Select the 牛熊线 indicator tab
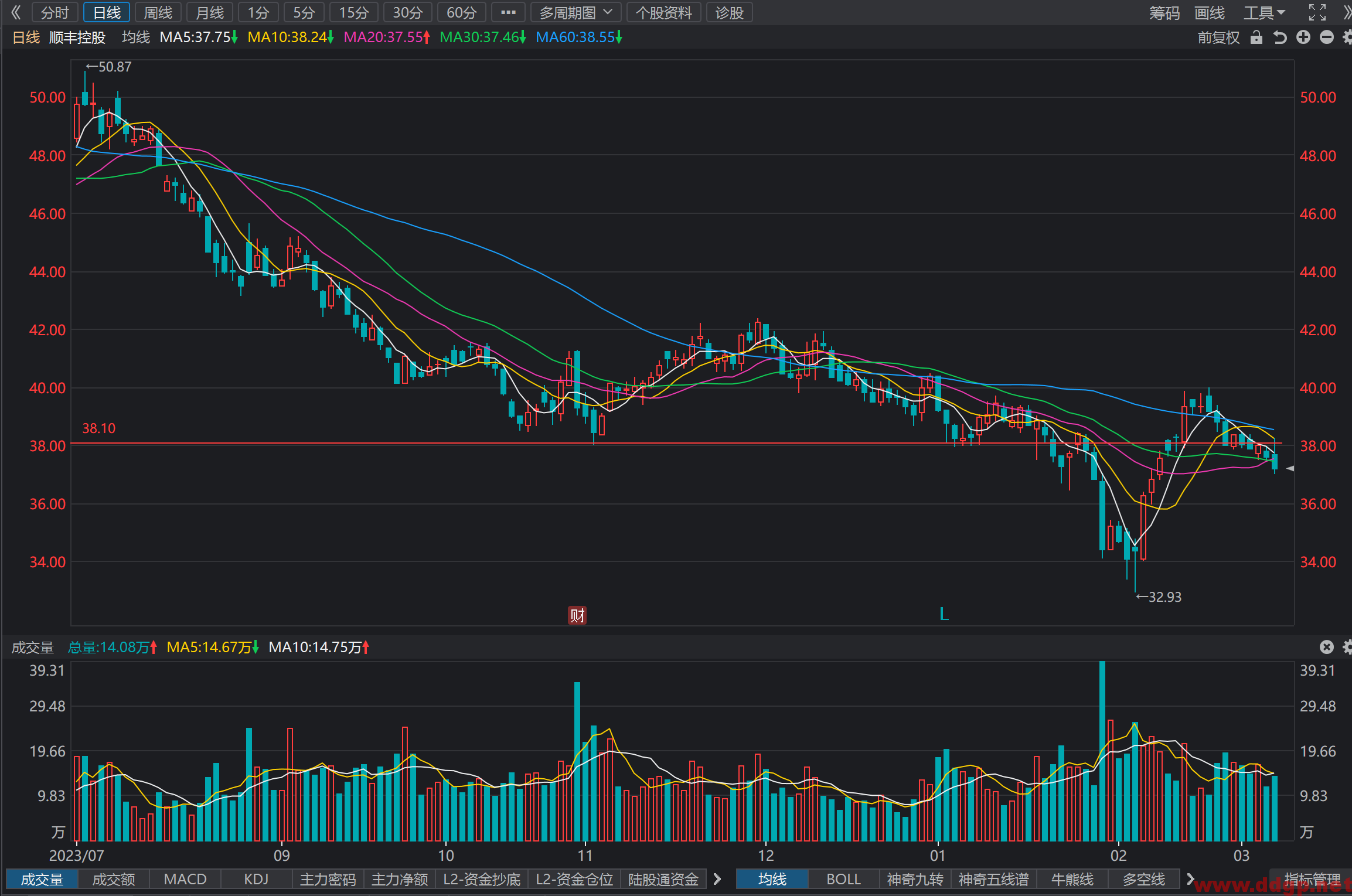Image resolution: width=1352 pixels, height=896 pixels. (1072, 879)
